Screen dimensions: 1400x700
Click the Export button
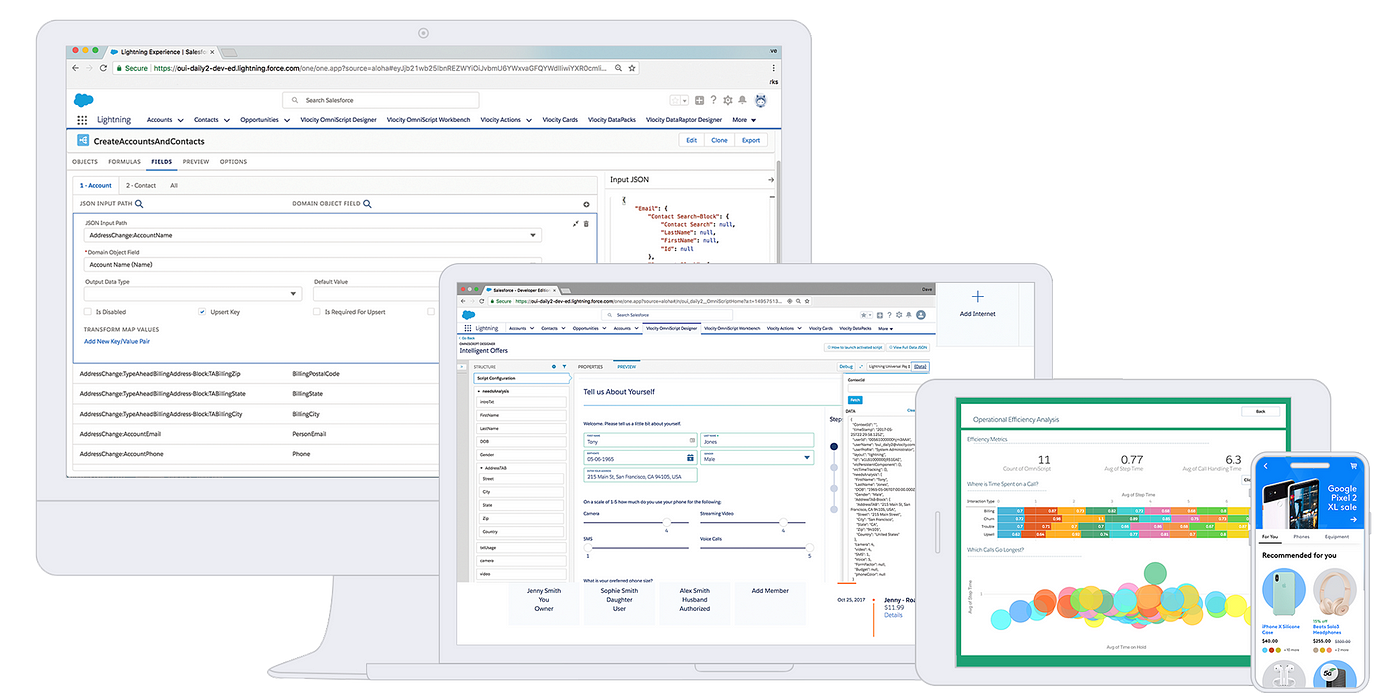751,140
